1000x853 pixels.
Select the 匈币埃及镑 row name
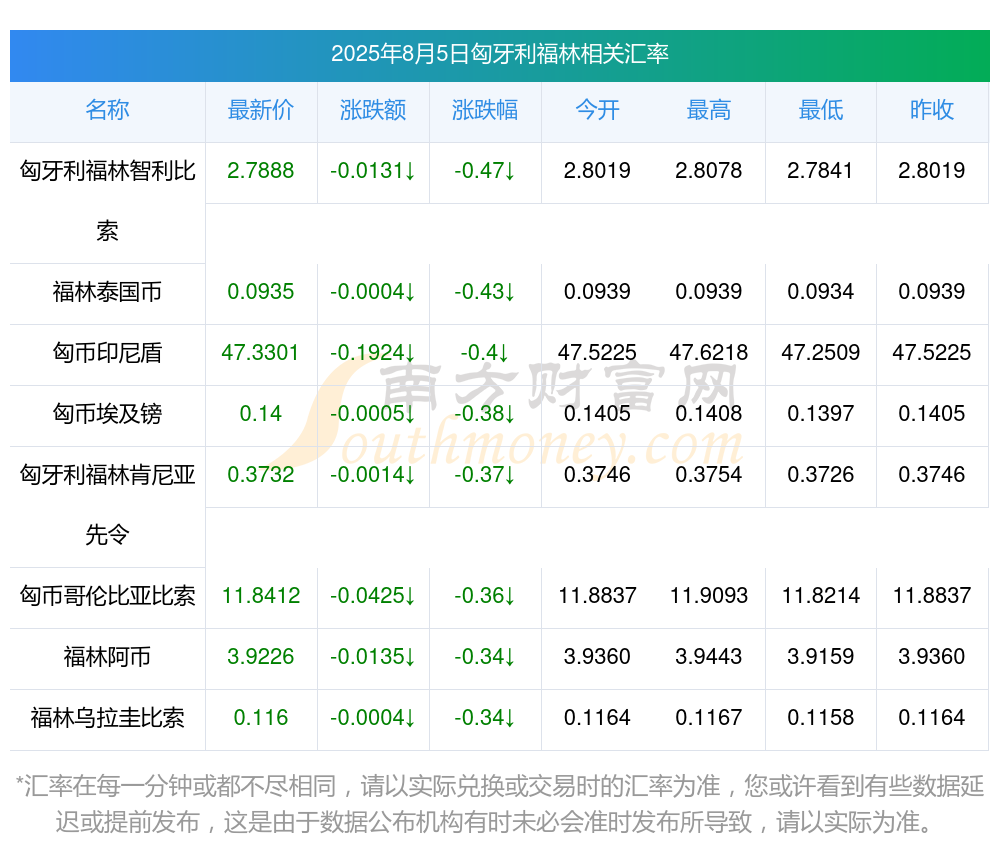pos(107,414)
